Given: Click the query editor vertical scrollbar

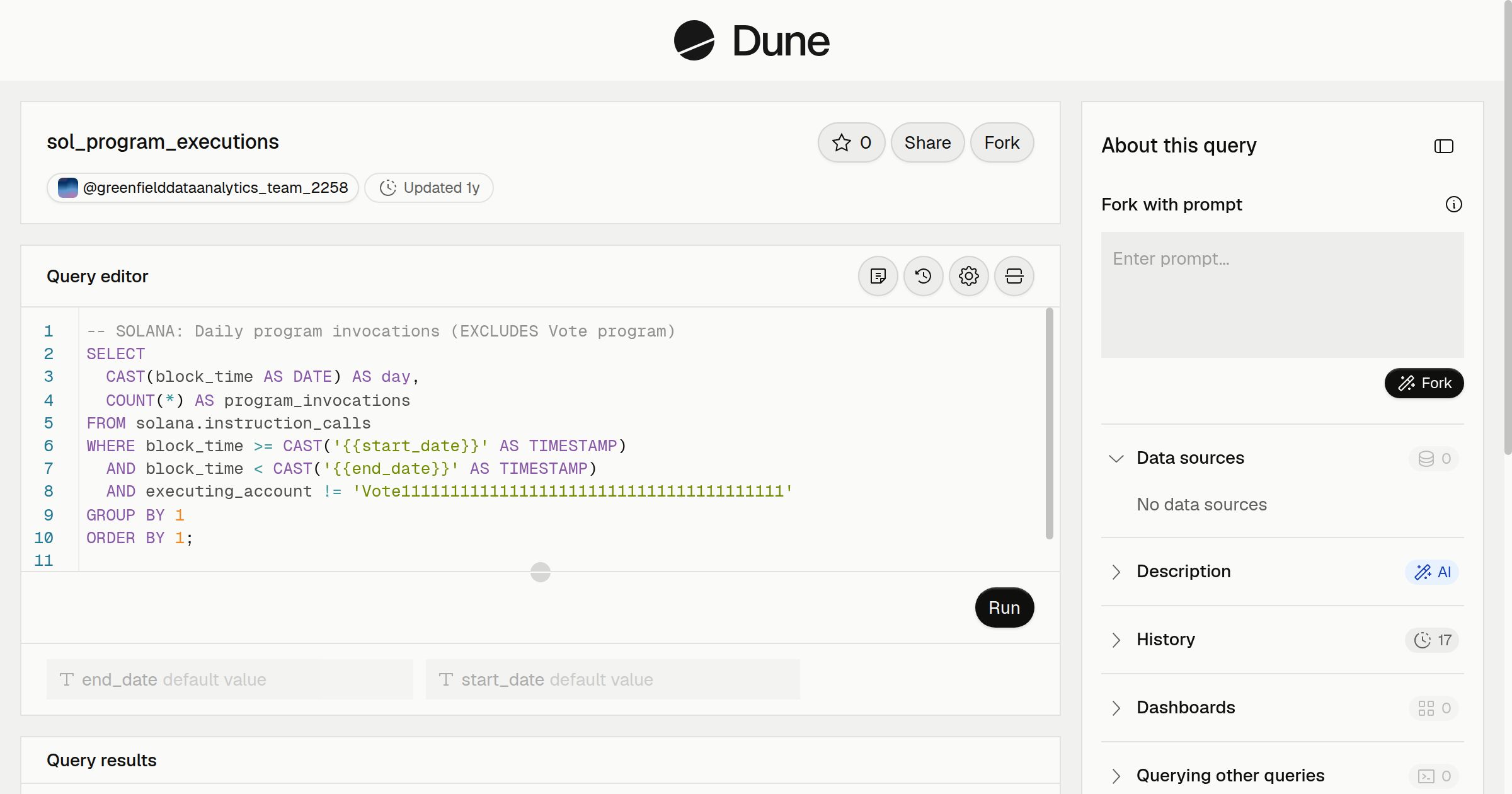Looking at the screenshot, I should [1049, 423].
